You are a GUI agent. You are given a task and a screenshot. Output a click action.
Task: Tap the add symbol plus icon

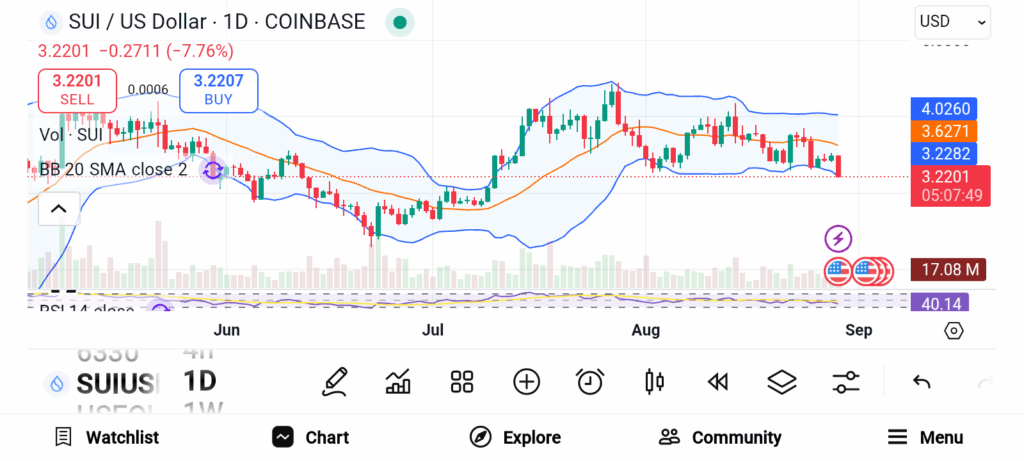(x=526, y=381)
